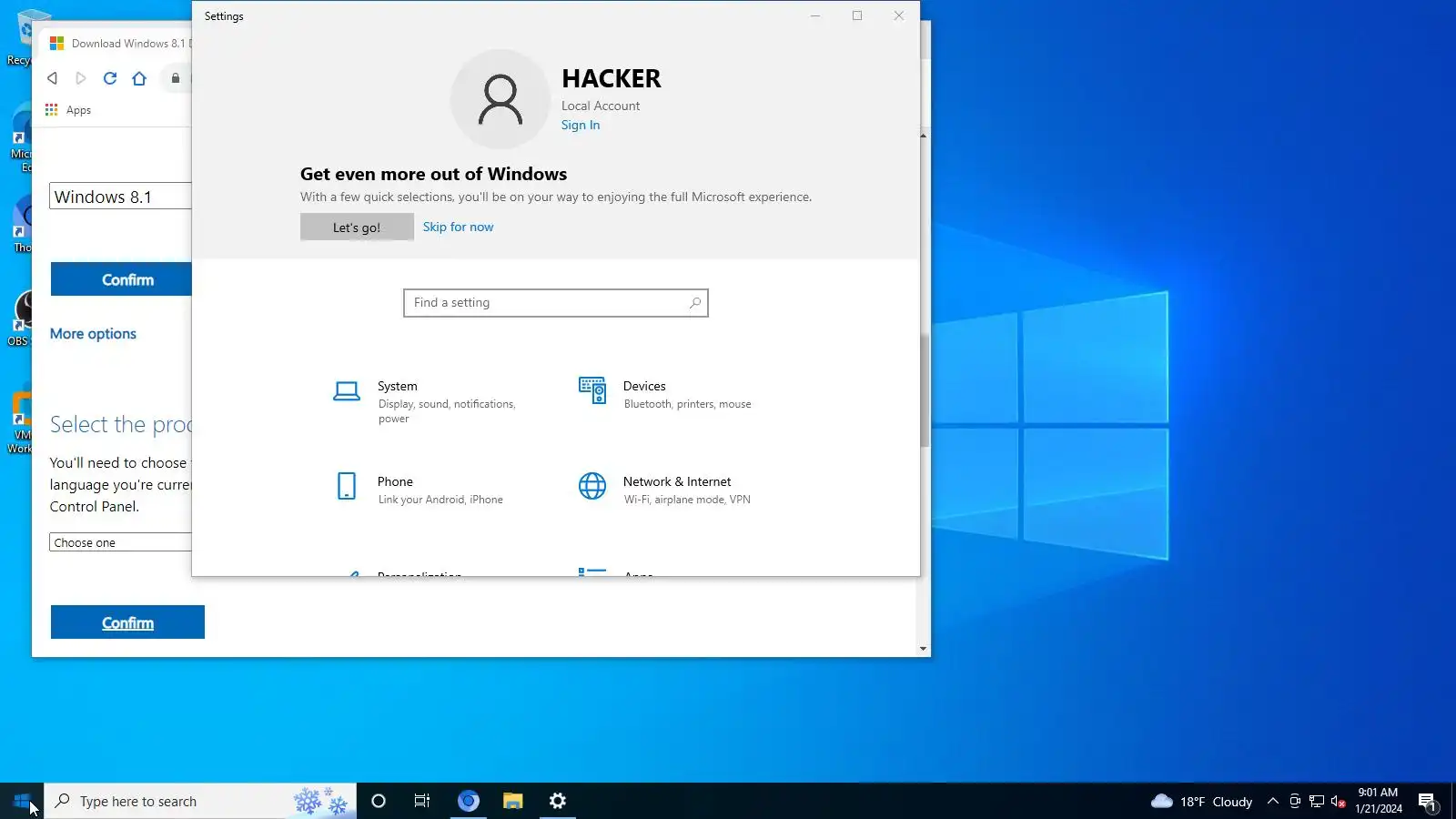
Task: Open the network status tray icon
Action: point(1317,802)
